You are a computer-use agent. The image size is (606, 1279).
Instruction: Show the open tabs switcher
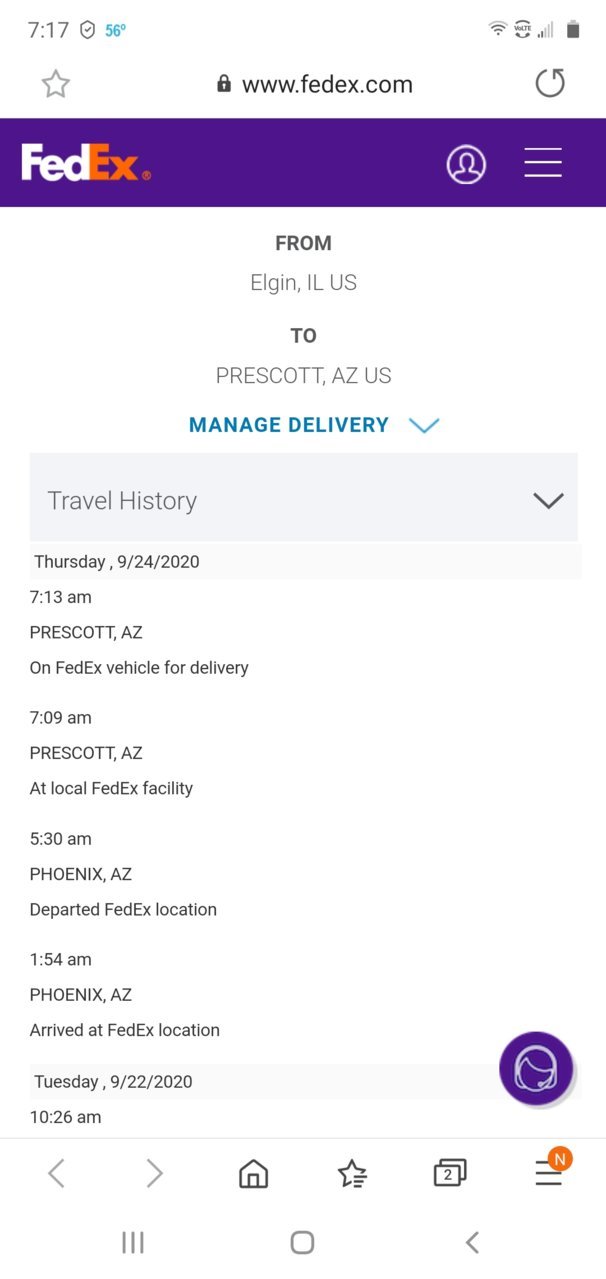[450, 1173]
